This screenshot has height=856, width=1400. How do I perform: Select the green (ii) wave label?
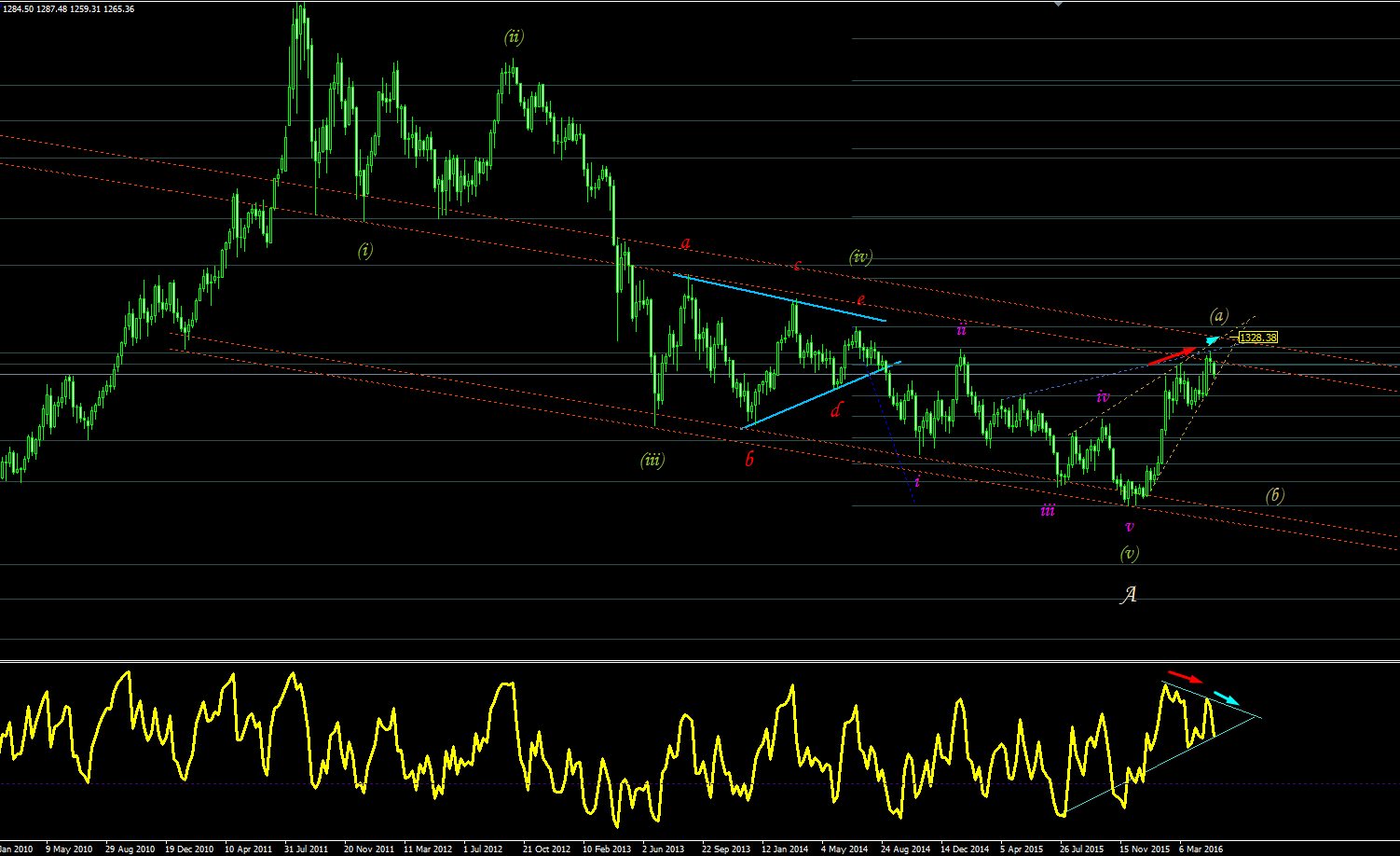click(x=514, y=37)
